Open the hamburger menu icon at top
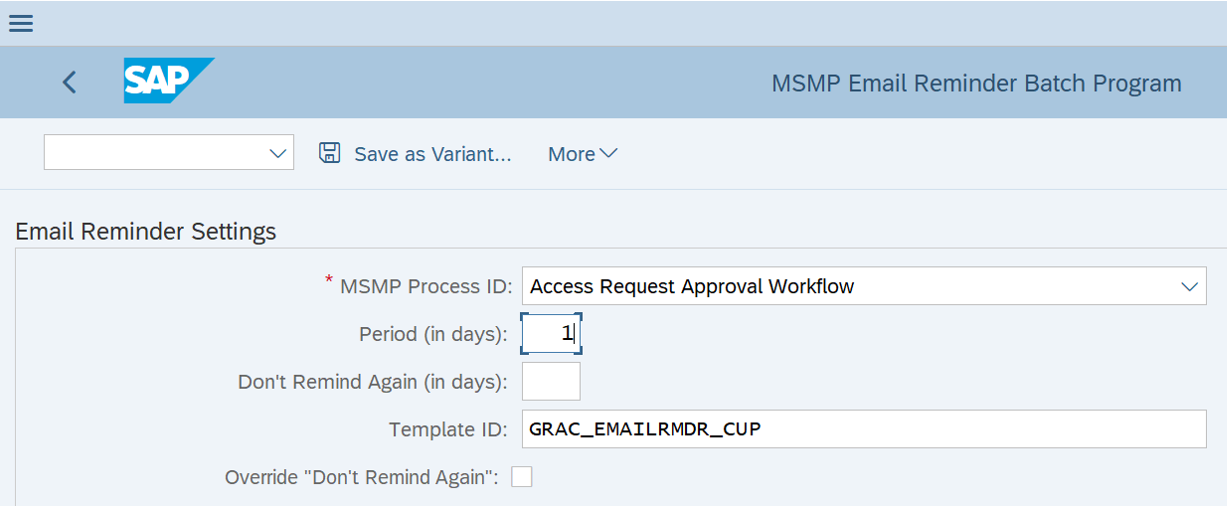 21,22
